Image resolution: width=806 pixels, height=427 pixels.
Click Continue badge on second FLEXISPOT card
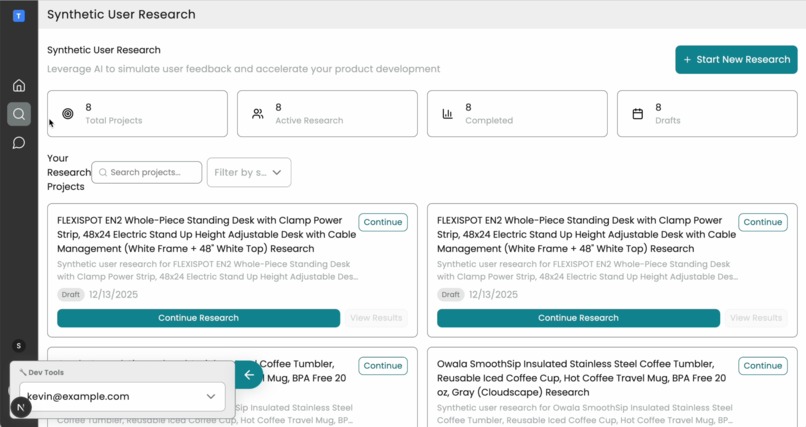tap(763, 222)
